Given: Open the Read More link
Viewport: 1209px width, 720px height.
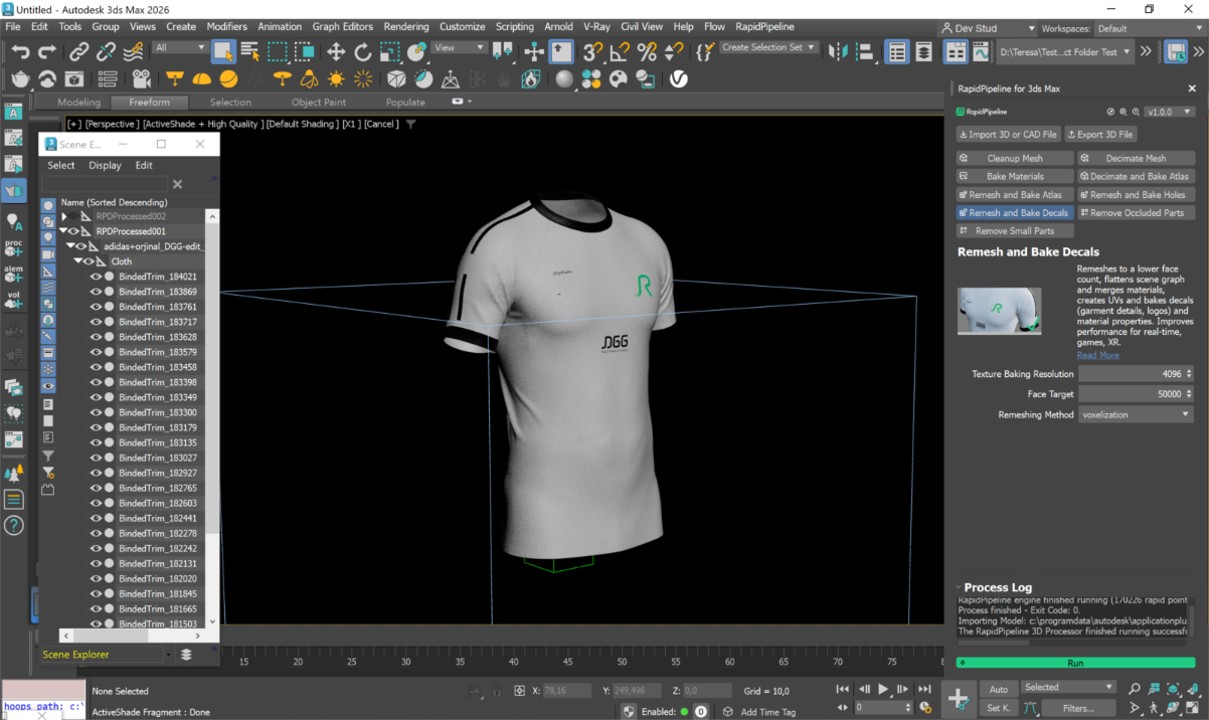Looking at the screenshot, I should coord(1098,355).
